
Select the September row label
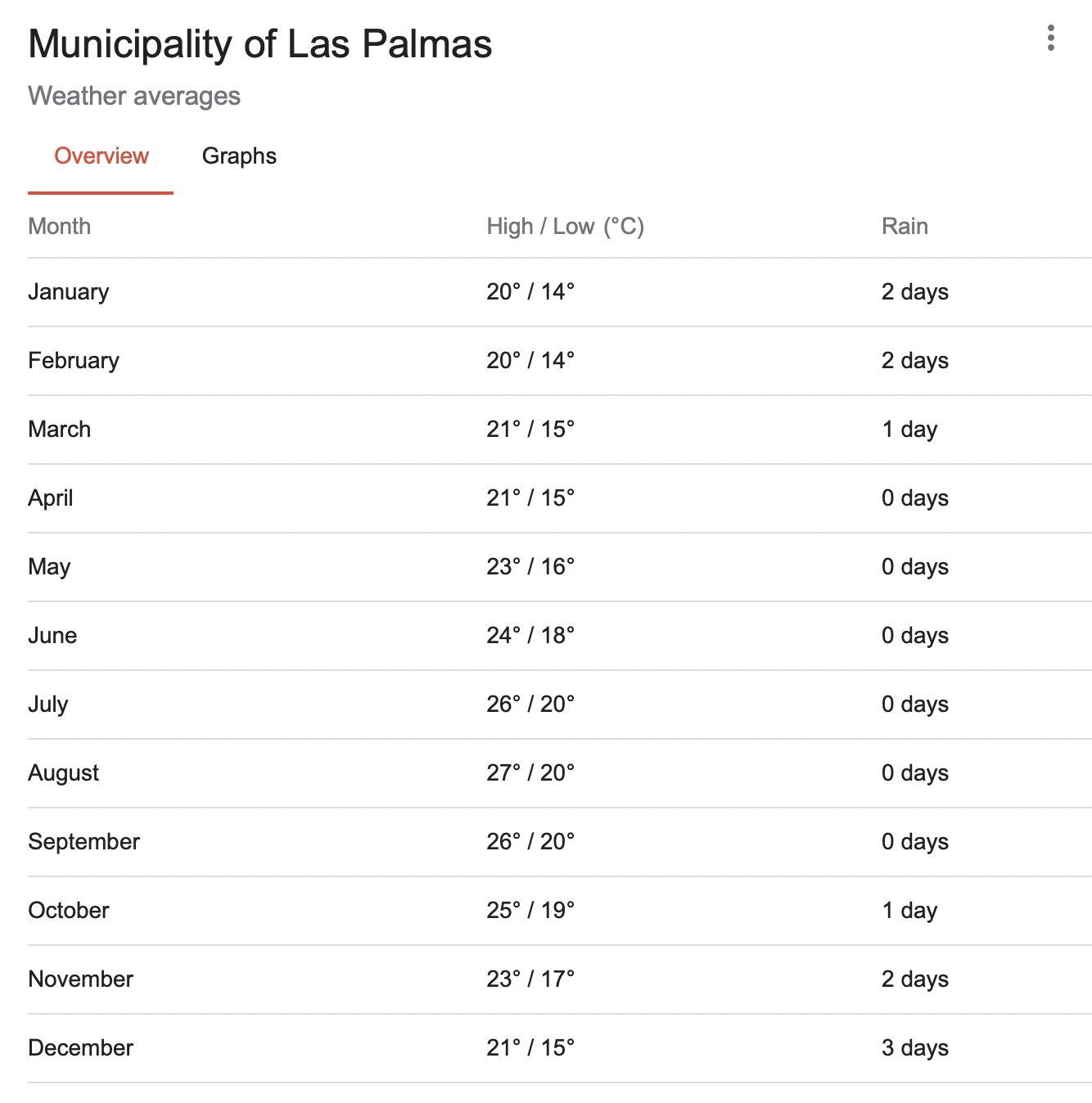[x=83, y=842]
